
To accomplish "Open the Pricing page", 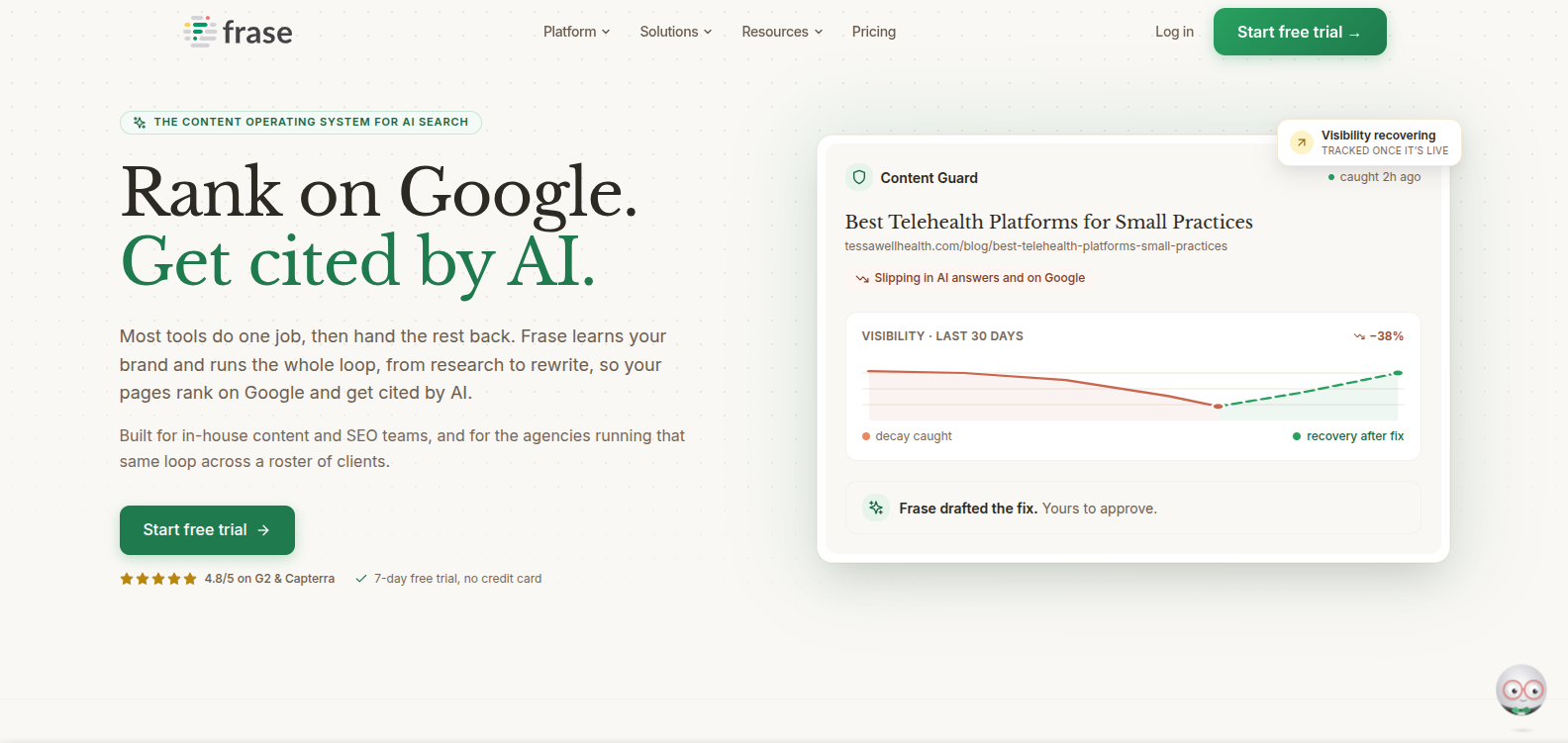I will tap(874, 32).
